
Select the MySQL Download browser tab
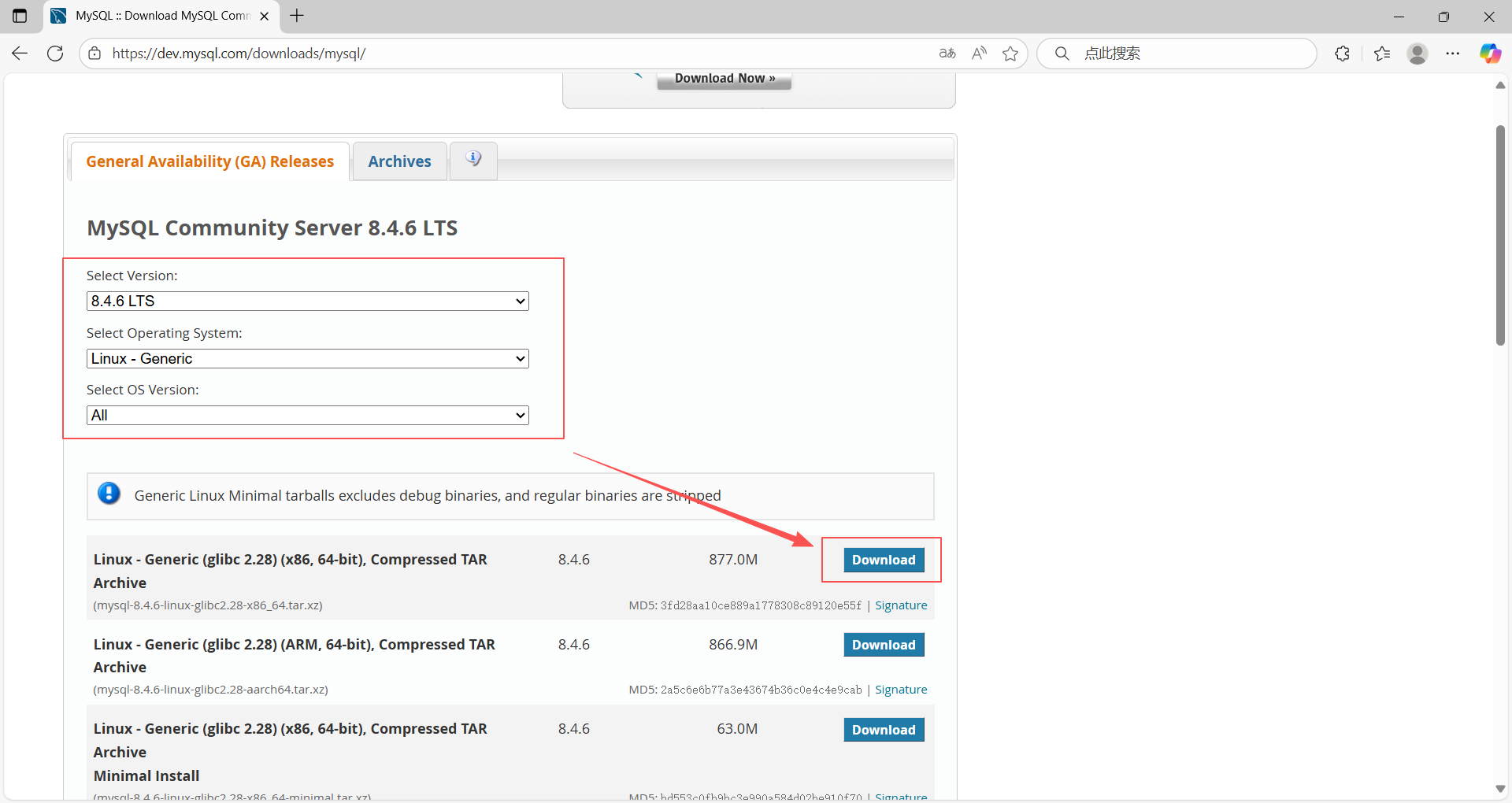click(x=161, y=16)
